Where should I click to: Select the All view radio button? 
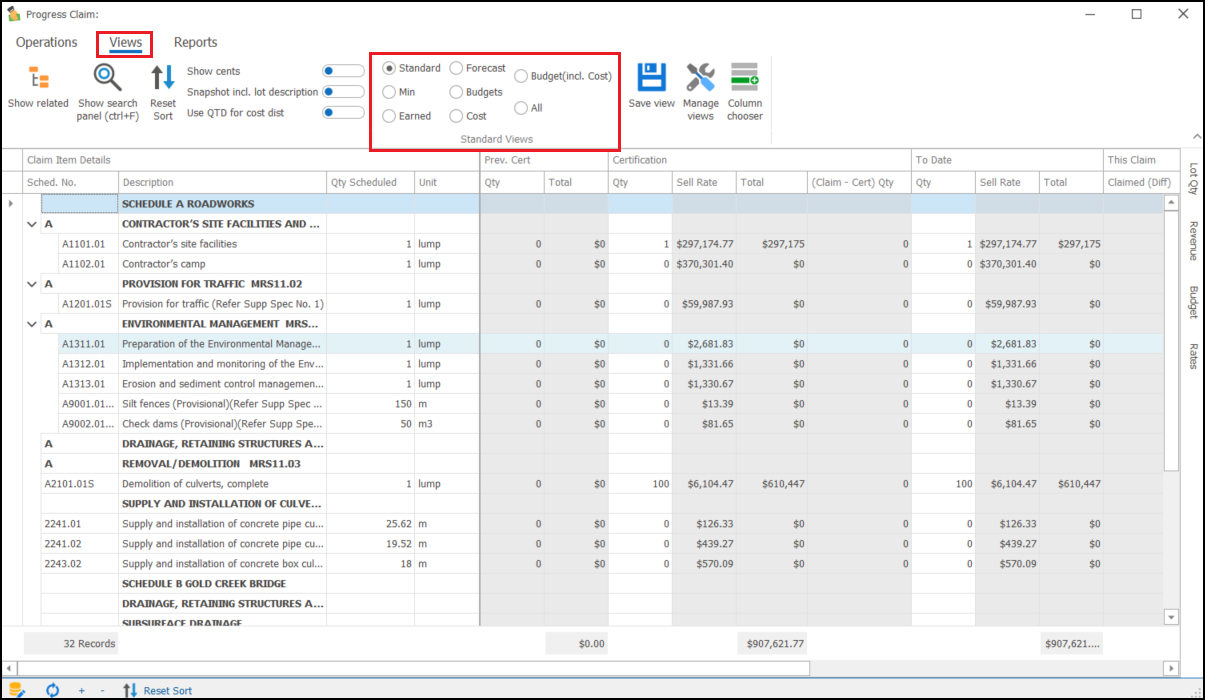(521, 108)
